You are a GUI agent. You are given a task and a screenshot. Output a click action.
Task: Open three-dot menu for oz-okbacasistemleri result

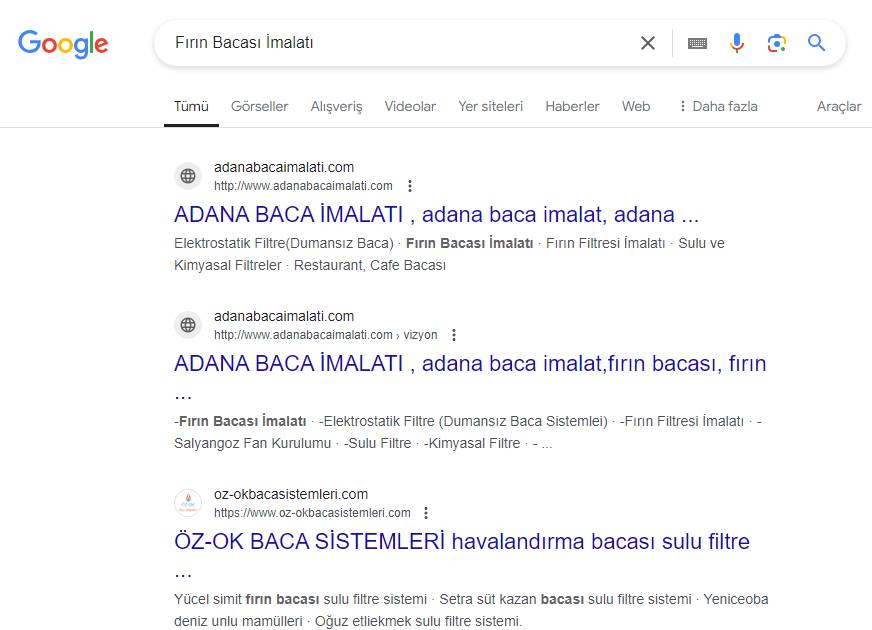coord(426,513)
